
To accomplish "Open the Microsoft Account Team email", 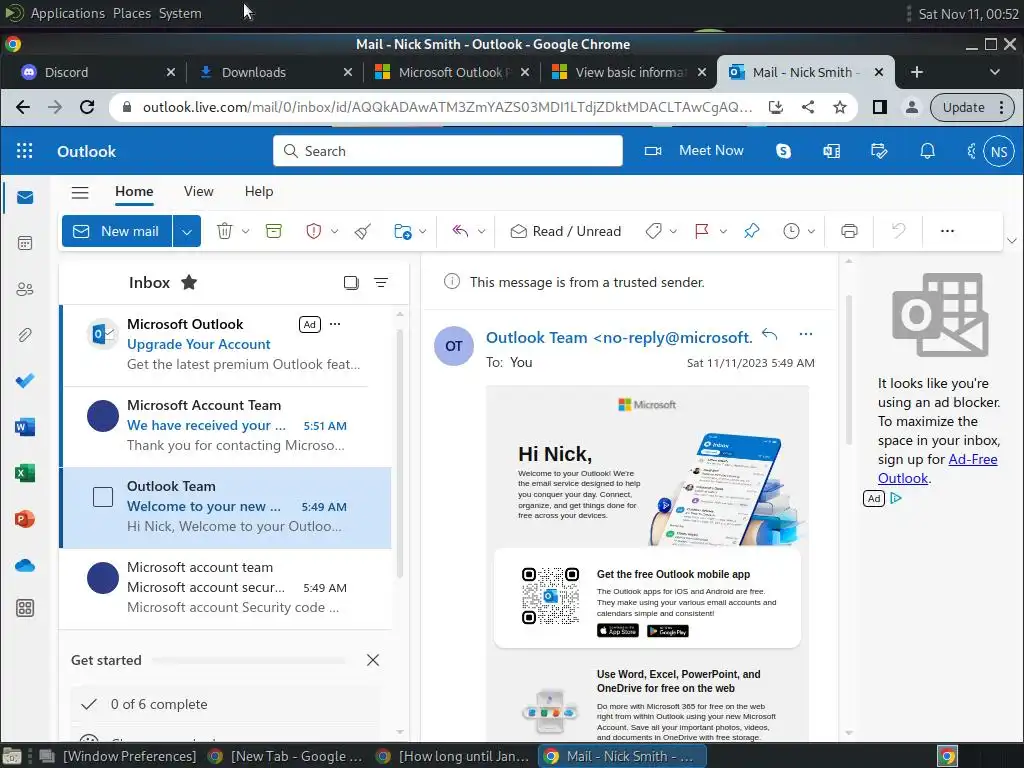I will 225,425.
